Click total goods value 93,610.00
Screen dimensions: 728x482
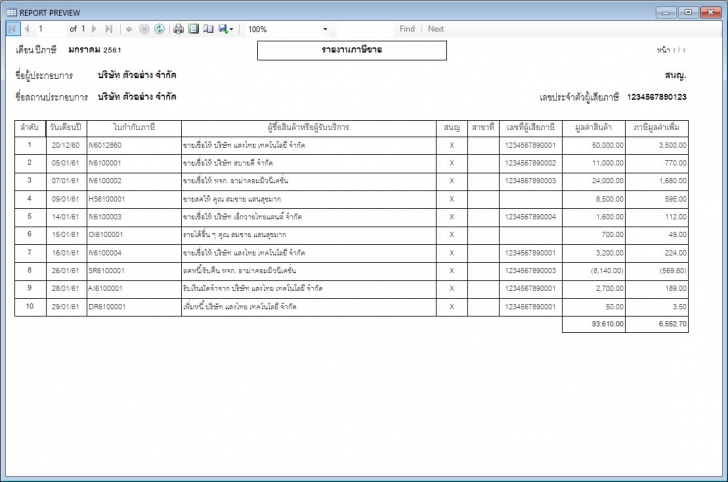click(608, 324)
